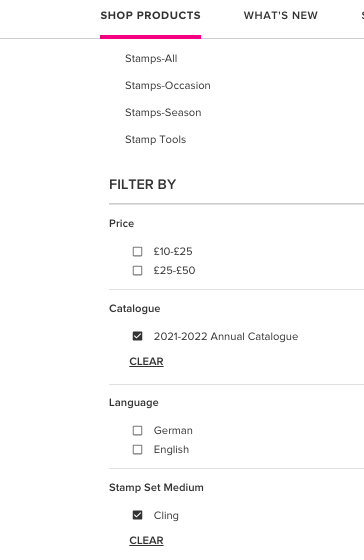Screen dimensions: 364x560
Task: Click the FILTER BY section title
Action: (143, 185)
